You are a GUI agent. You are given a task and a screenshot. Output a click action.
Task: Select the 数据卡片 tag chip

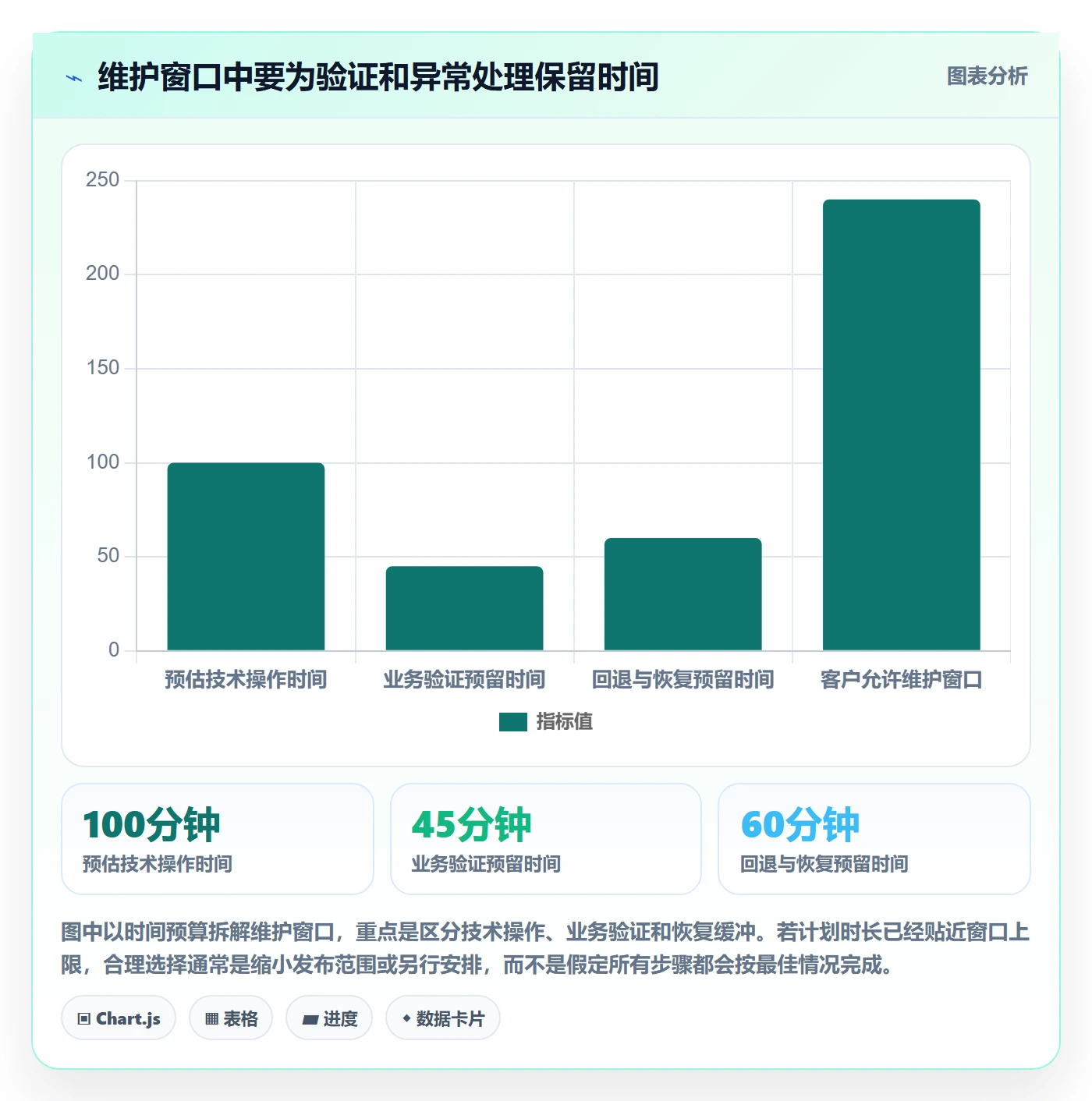click(x=443, y=1018)
